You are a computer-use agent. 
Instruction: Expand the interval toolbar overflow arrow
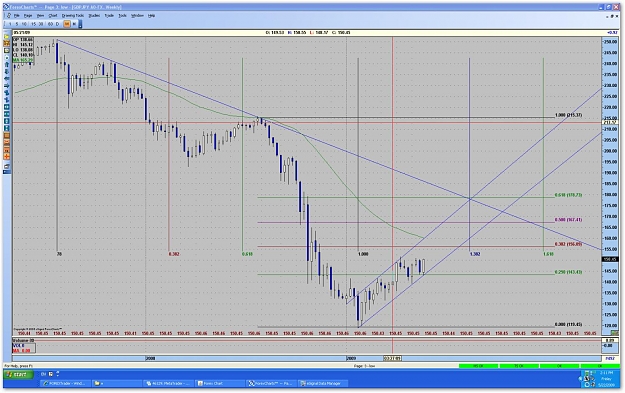click(x=80, y=24)
